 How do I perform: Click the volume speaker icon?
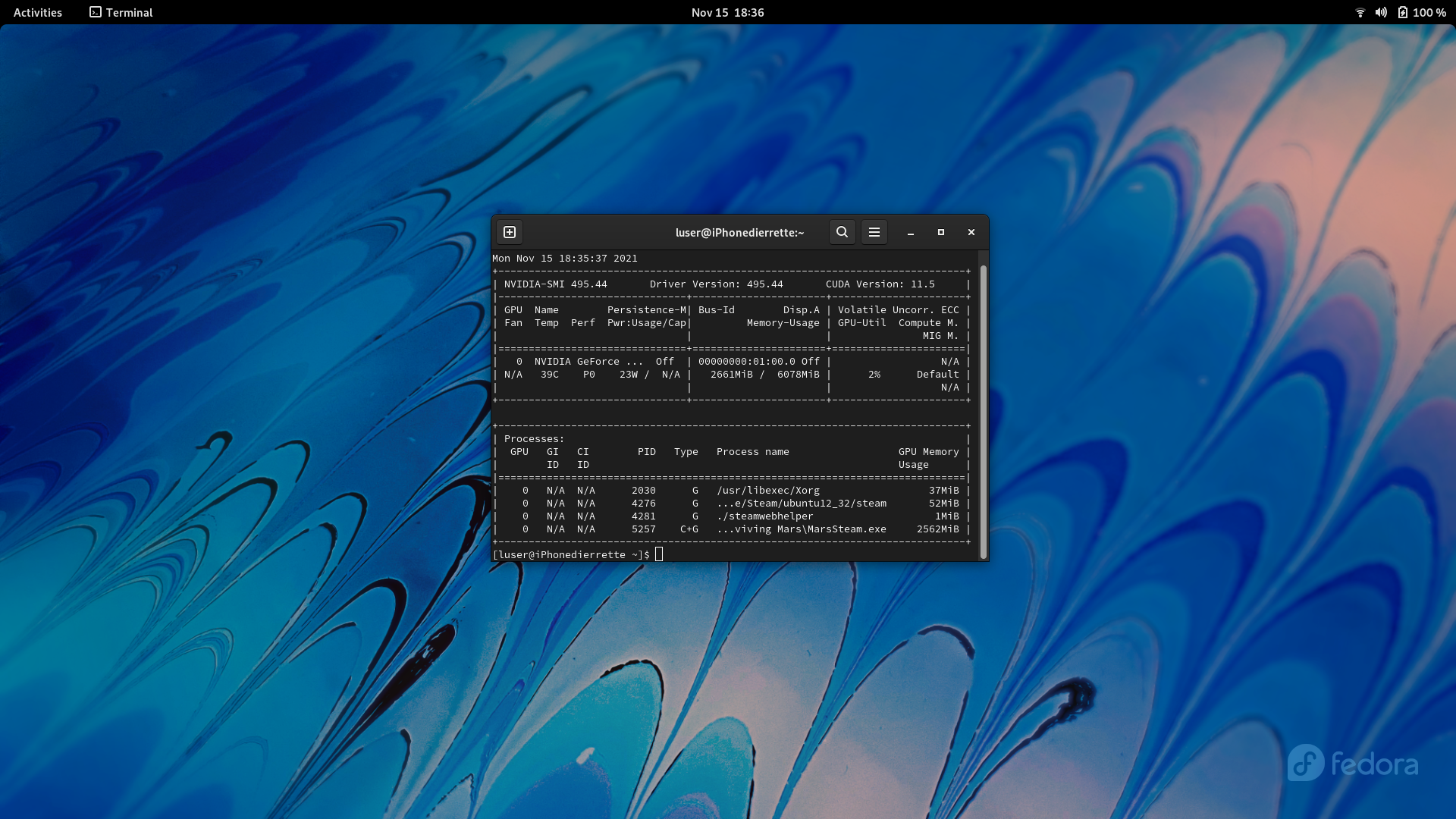1381,12
